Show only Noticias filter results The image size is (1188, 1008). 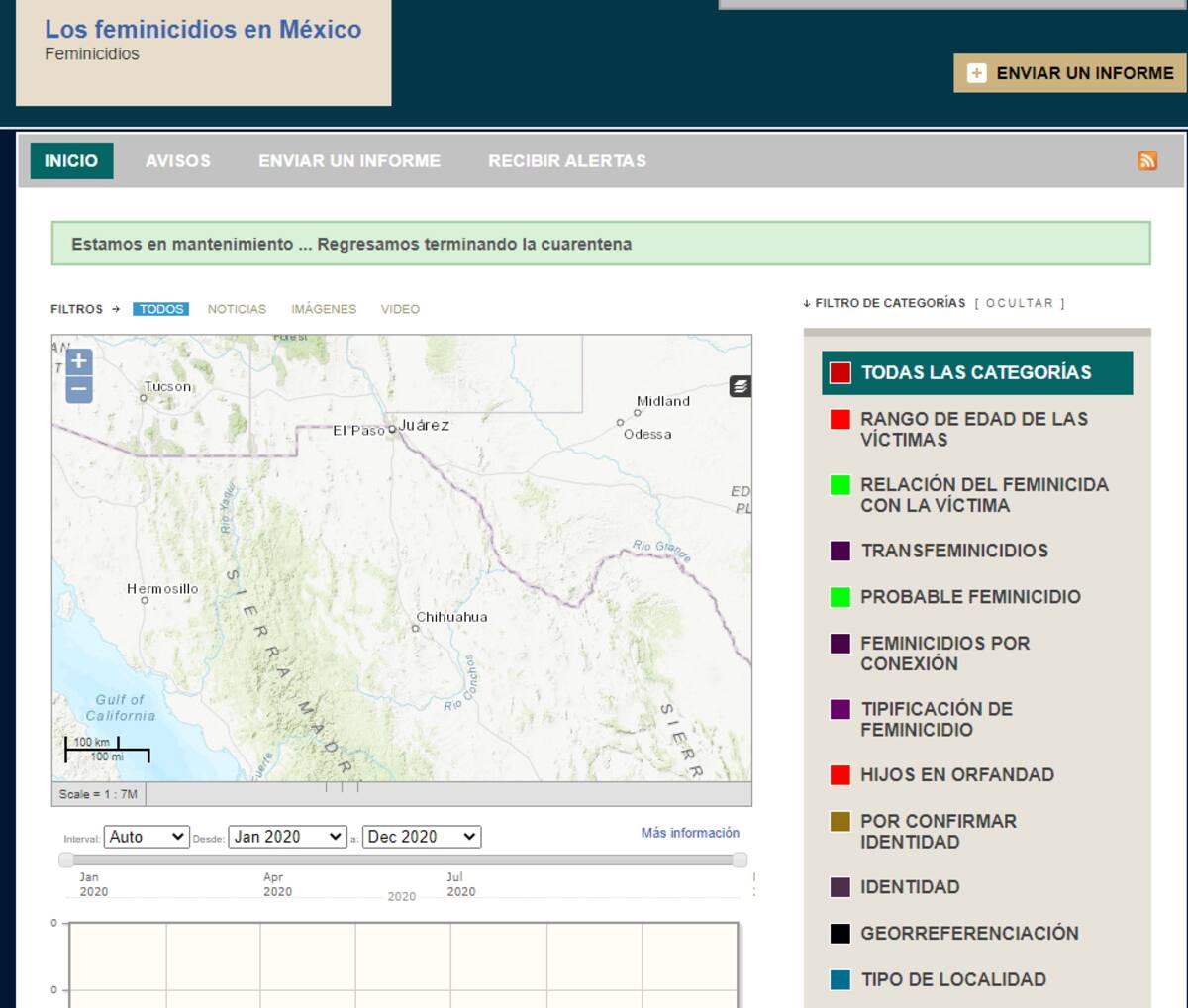[237, 309]
